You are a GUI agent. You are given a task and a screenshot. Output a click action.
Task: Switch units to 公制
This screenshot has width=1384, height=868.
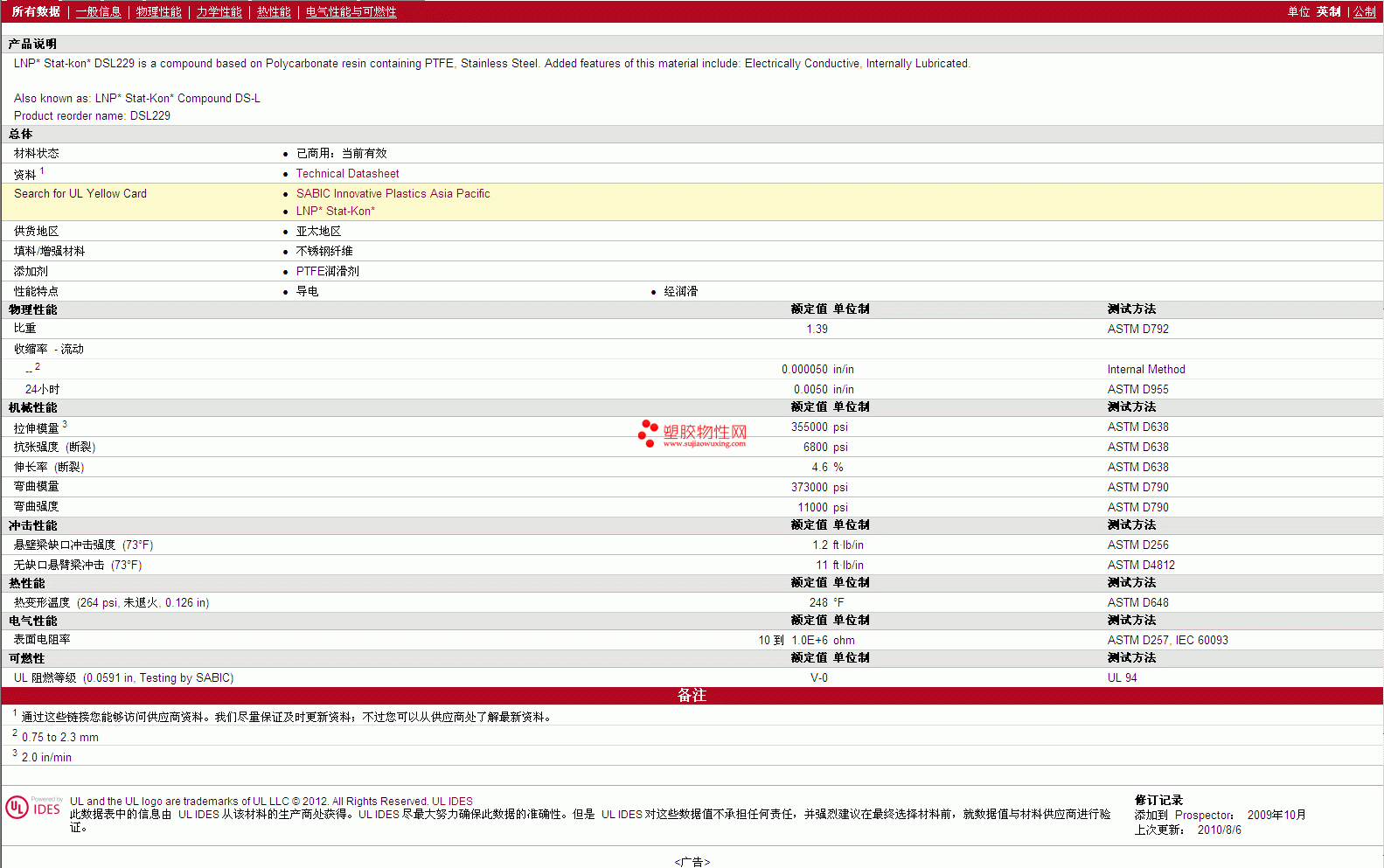pyautogui.click(x=1365, y=11)
